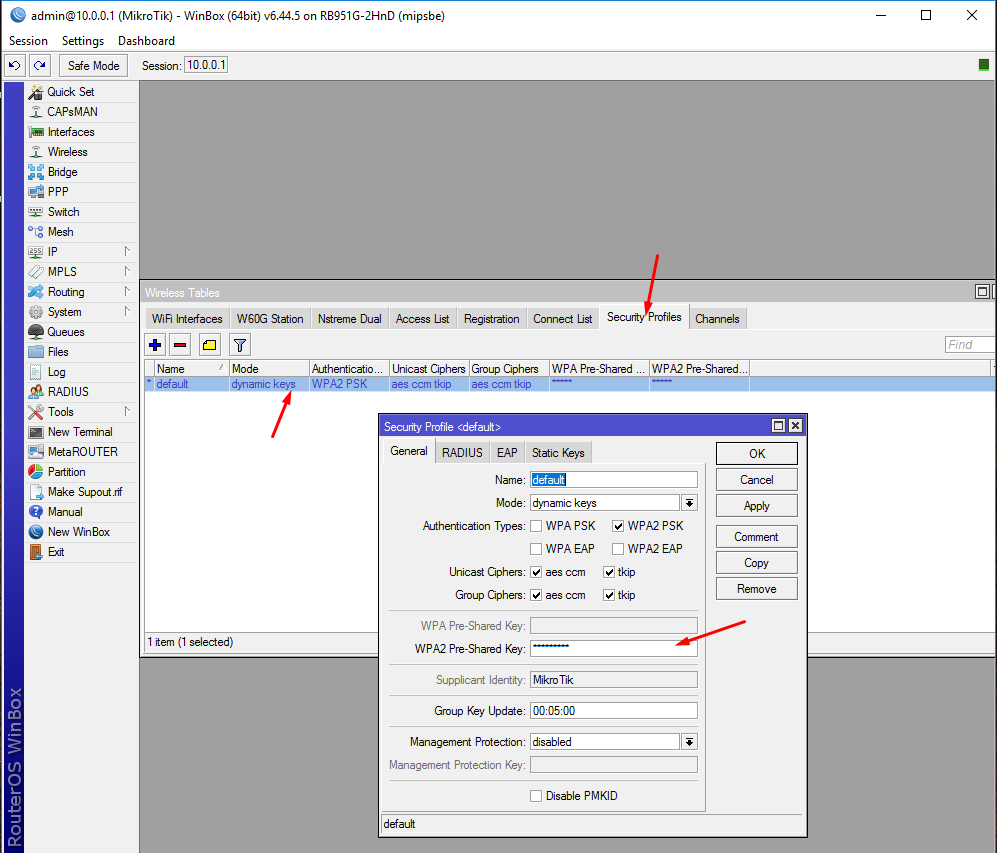Click the Comment button in the dialog
Screen dimensions: 997x853
757,537
